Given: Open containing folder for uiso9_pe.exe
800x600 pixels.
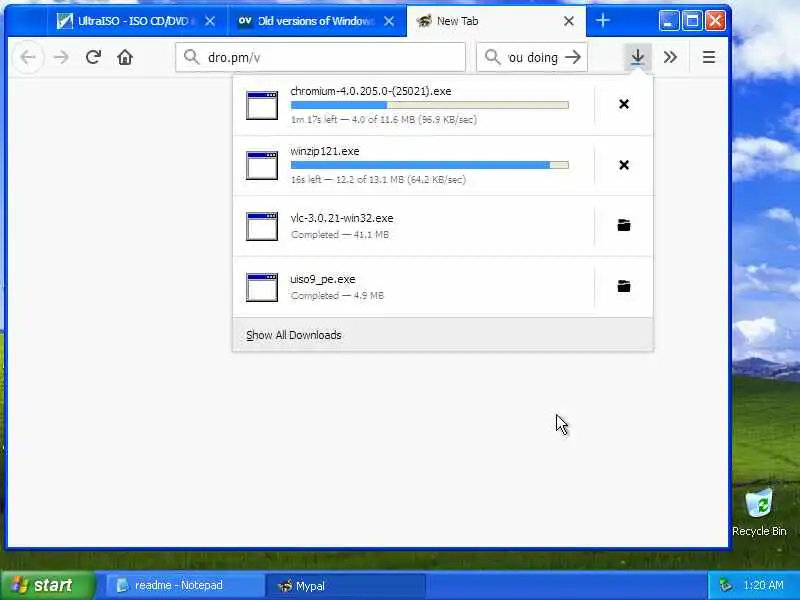Looking at the screenshot, I should tap(623, 286).
